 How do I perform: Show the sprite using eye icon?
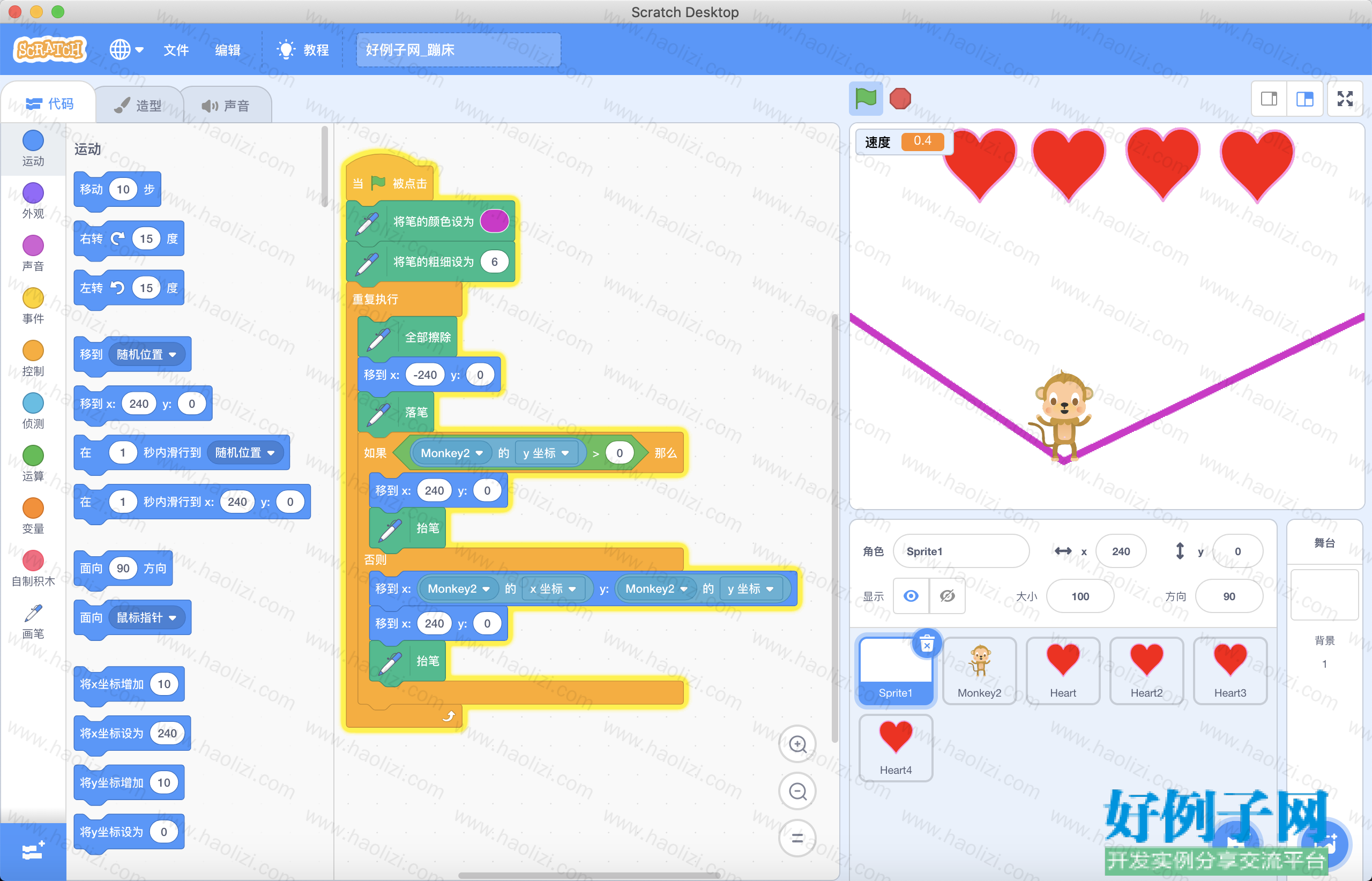click(911, 596)
